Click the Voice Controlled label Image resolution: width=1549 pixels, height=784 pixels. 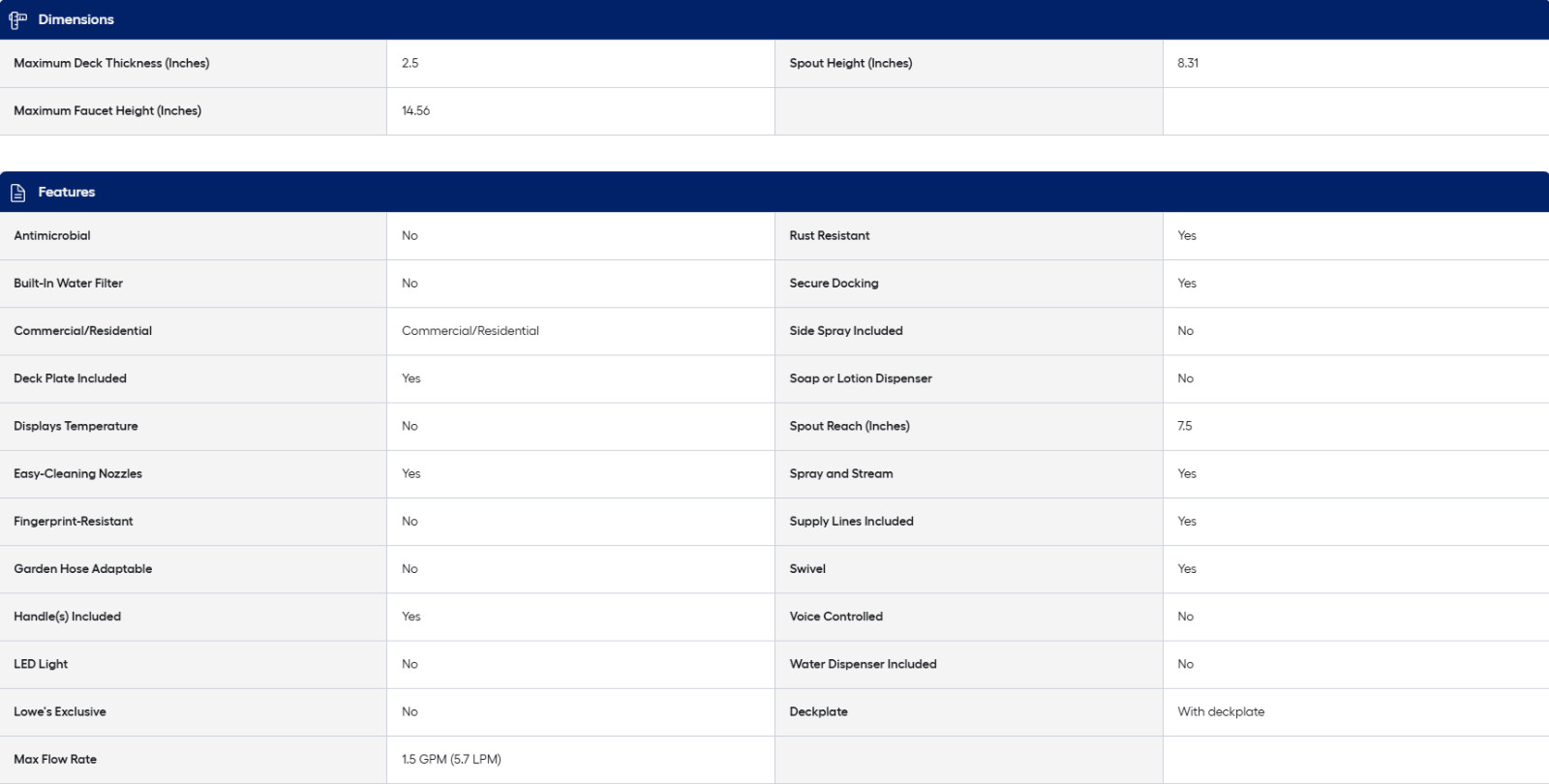(835, 617)
